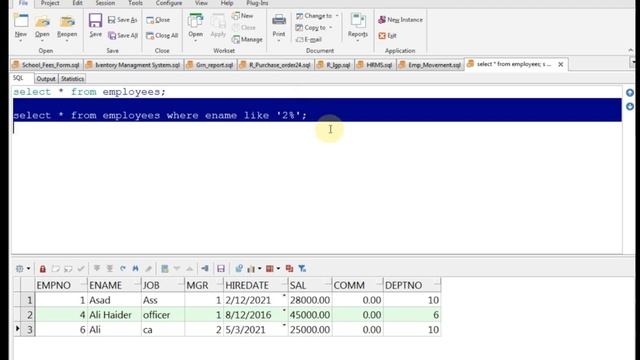Viewport: 640px width, 360px height.
Task: Open the Tools menu
Action: (x=135, y=3)
